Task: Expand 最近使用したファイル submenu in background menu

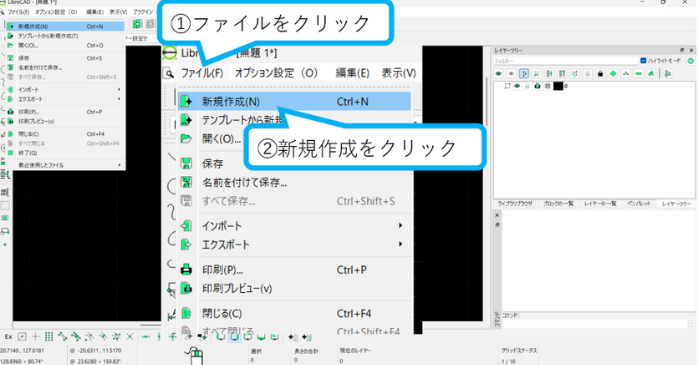Action: 119,165
